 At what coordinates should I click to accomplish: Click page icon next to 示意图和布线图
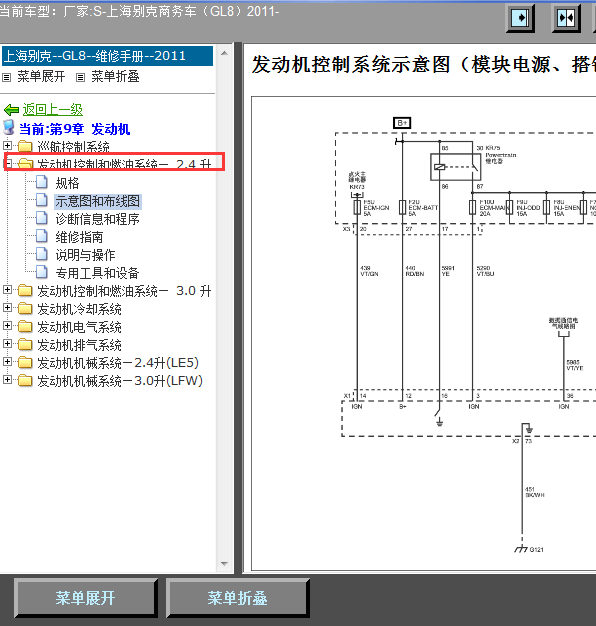click(42, 200)
